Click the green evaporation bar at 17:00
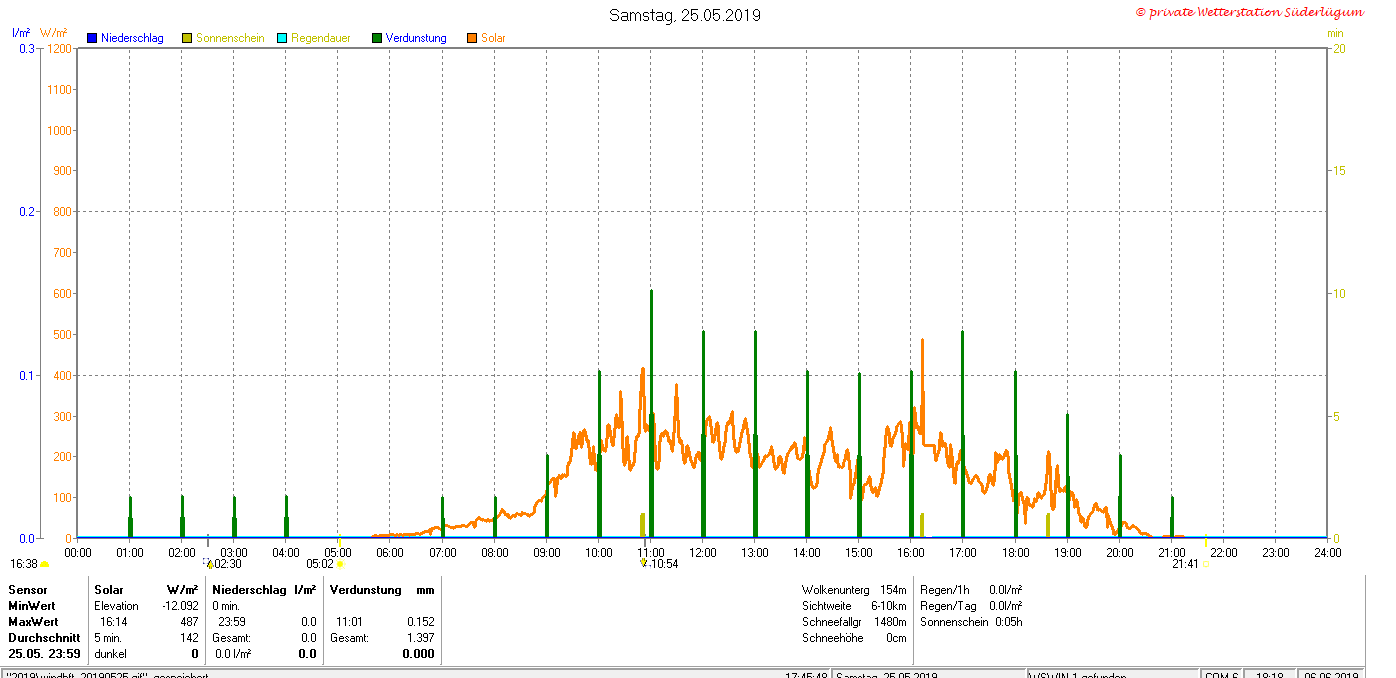 pos(963,434)
